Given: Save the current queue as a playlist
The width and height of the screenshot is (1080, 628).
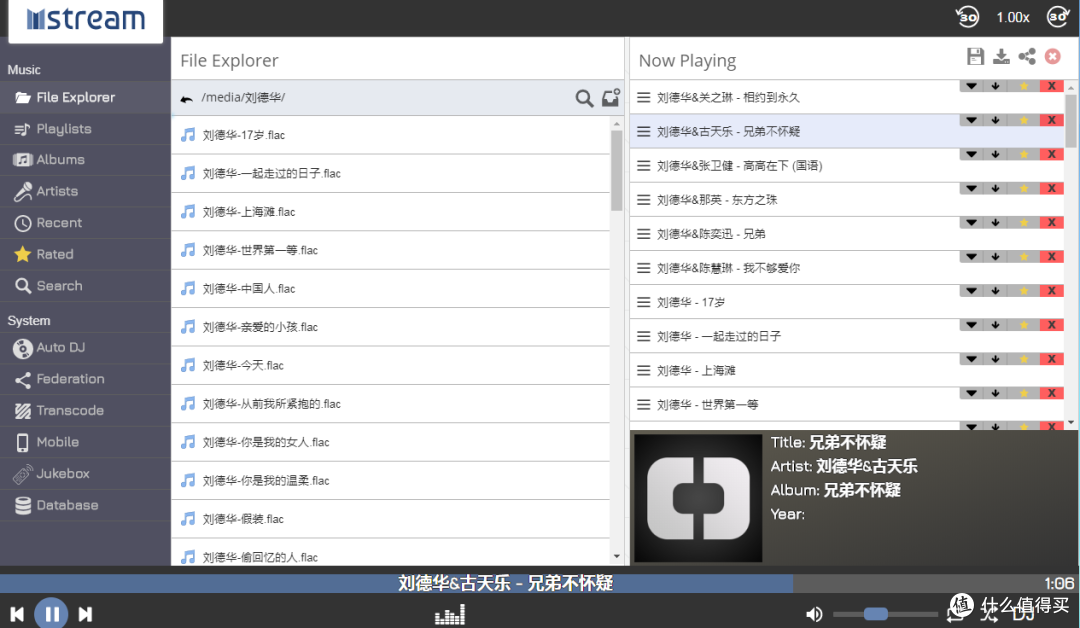Looking at the screenshot, I should point(975,57).
